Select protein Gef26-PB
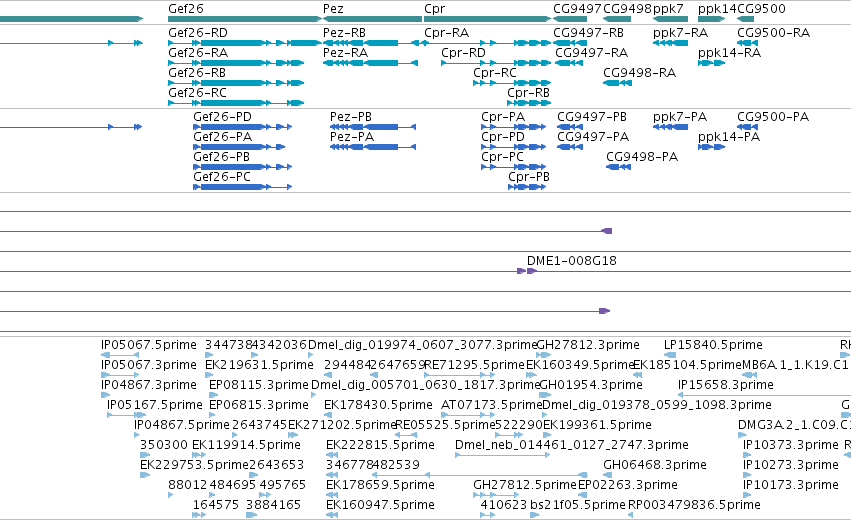Screen dimensions: 851x520 pyautogui.click(x=243, y=167)
